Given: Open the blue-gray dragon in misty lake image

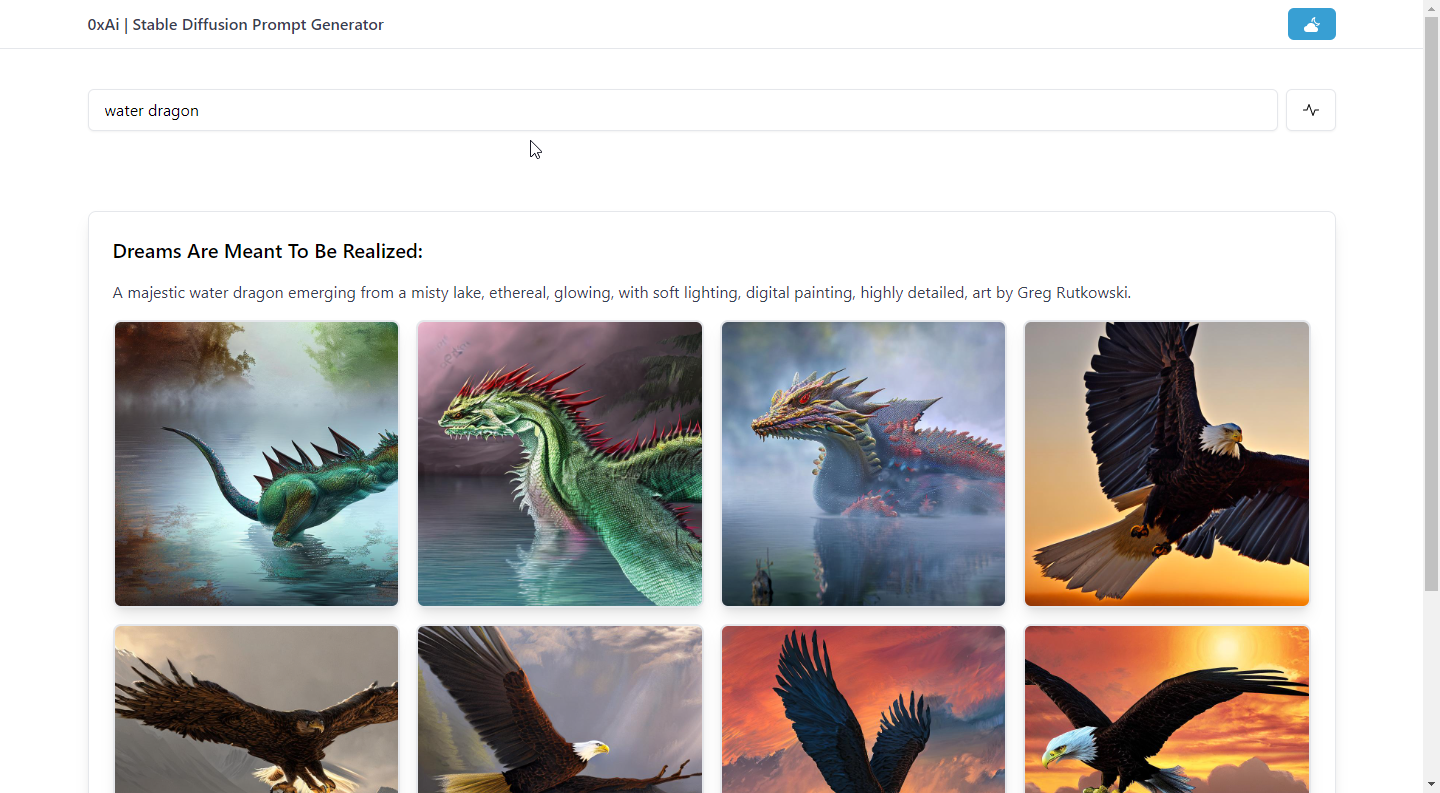Looking at the screenshot, I should [x=863, y=464].
